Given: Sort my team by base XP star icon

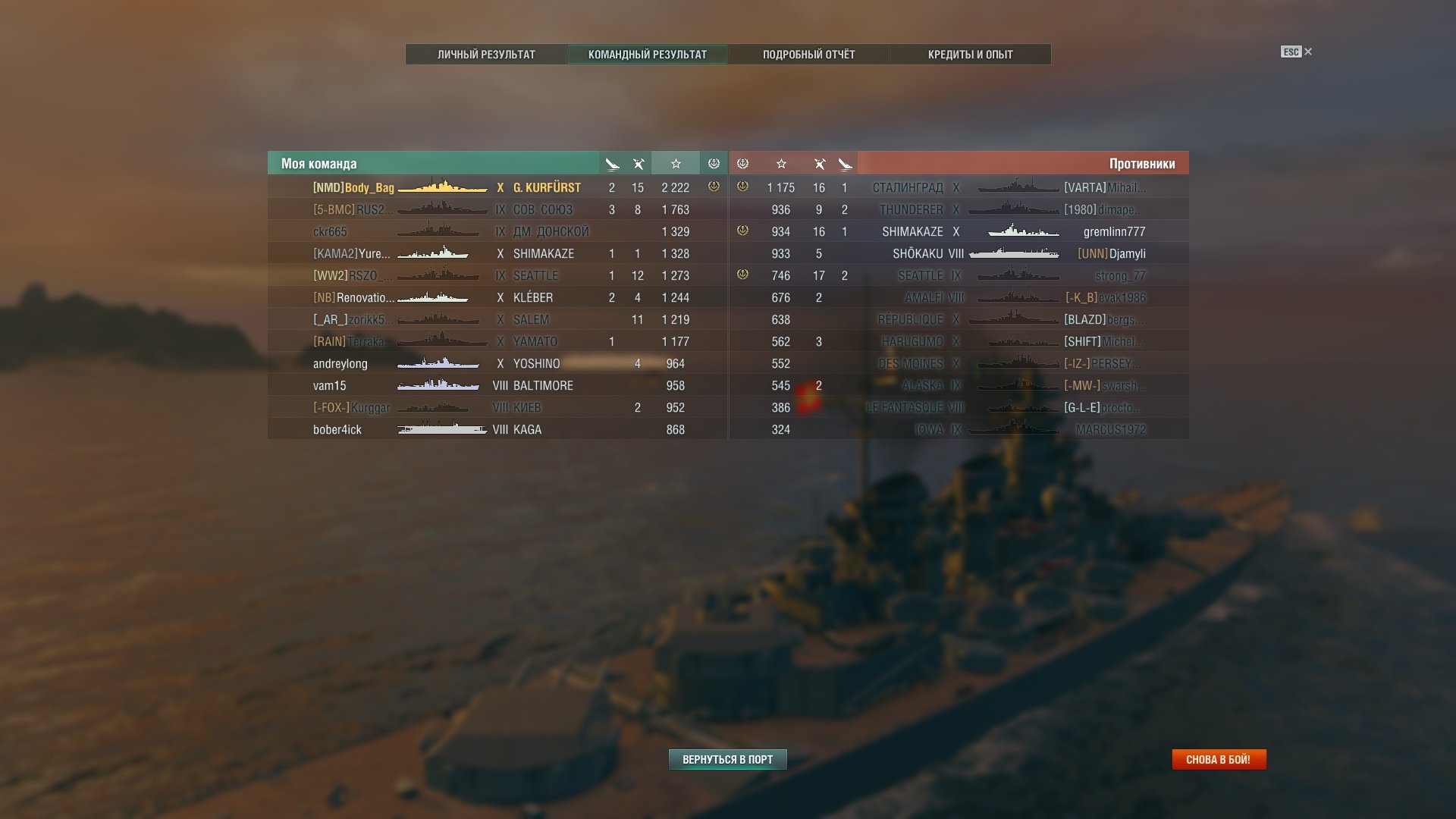Looking at the screenshot, I should 676,163.
